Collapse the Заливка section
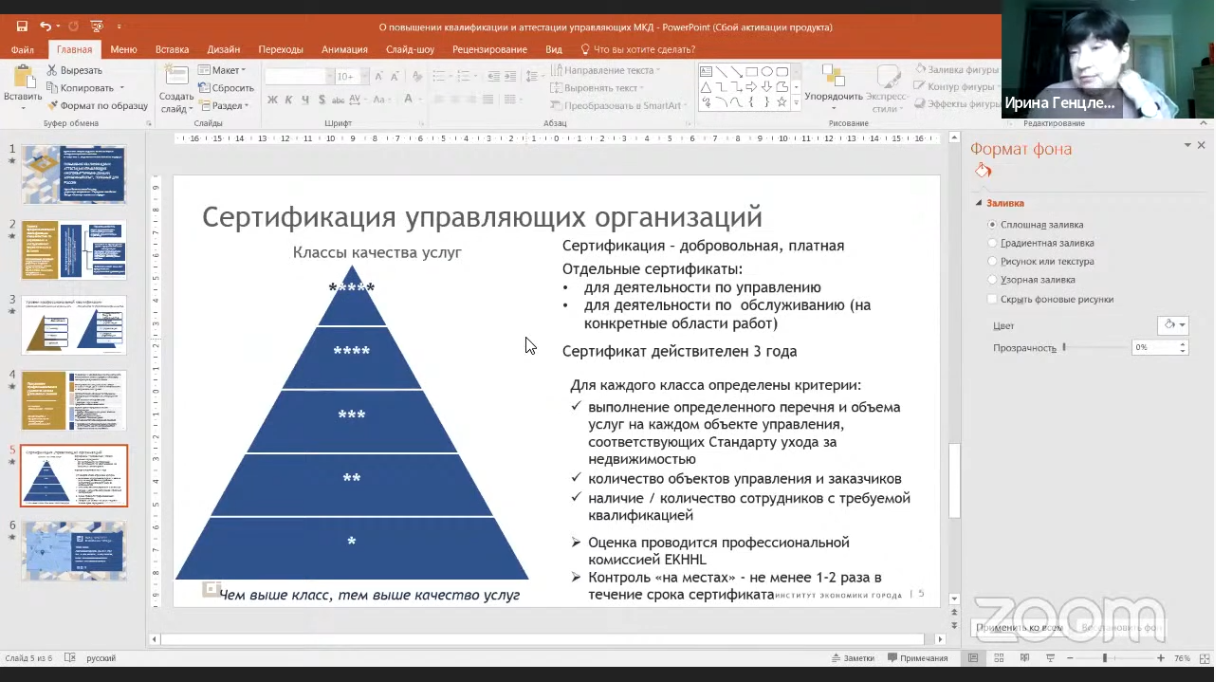Image resolution: width=1216 pixels, height=682 pixels. [980, 203]
